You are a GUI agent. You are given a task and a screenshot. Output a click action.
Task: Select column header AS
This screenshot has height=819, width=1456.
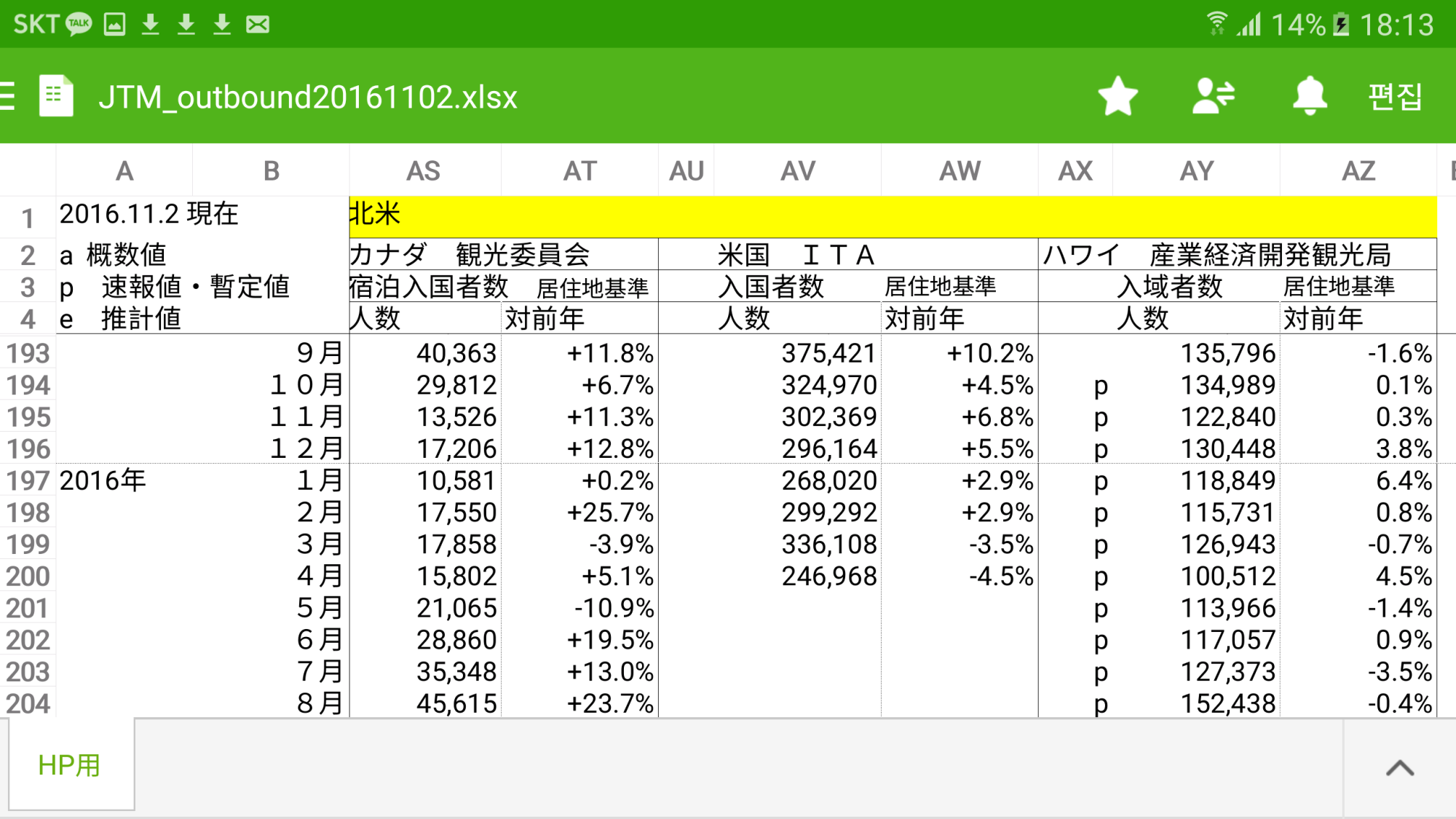(424, 170)
